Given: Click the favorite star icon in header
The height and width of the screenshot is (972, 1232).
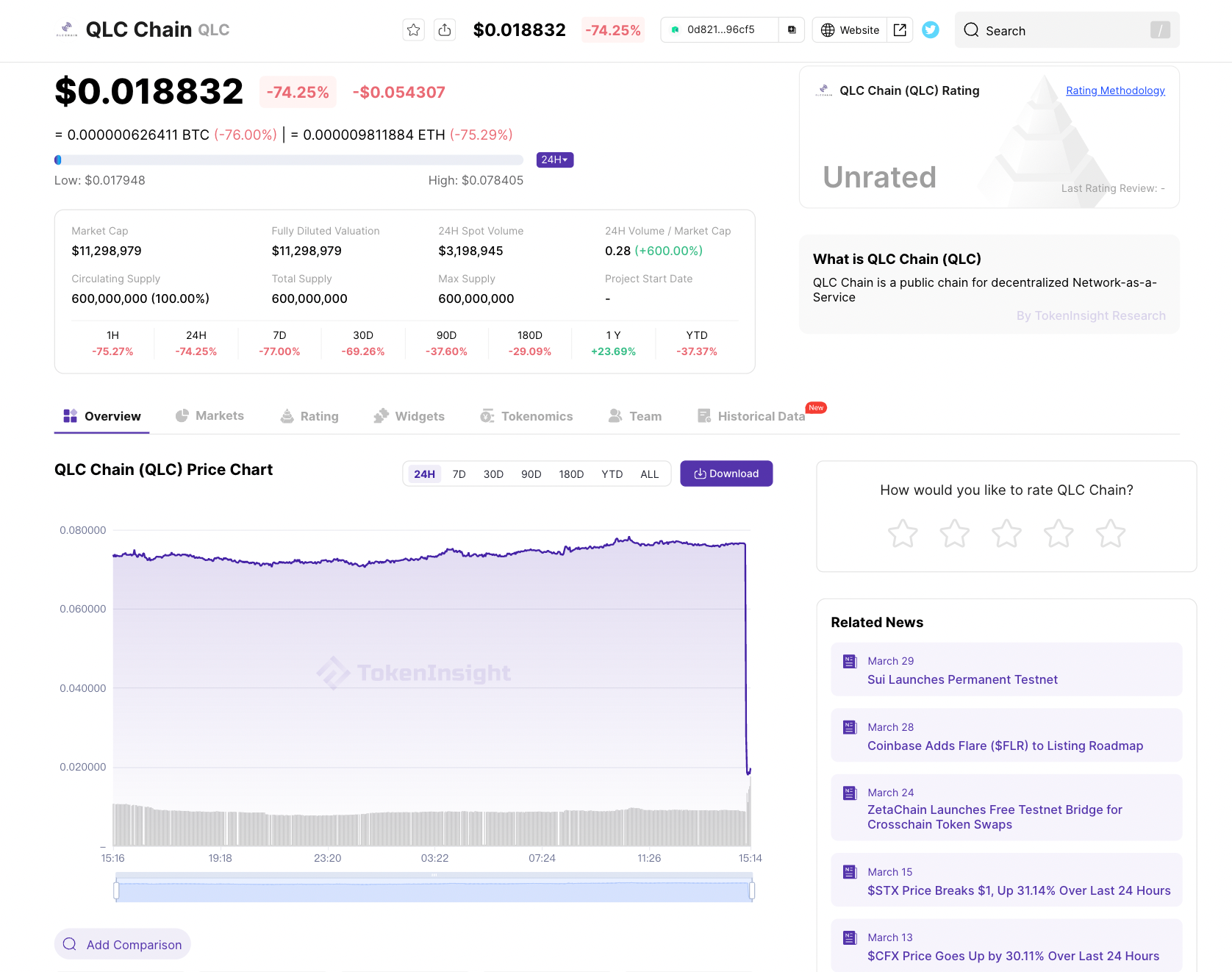Looking at the screenshot, I should pos(414,30).
